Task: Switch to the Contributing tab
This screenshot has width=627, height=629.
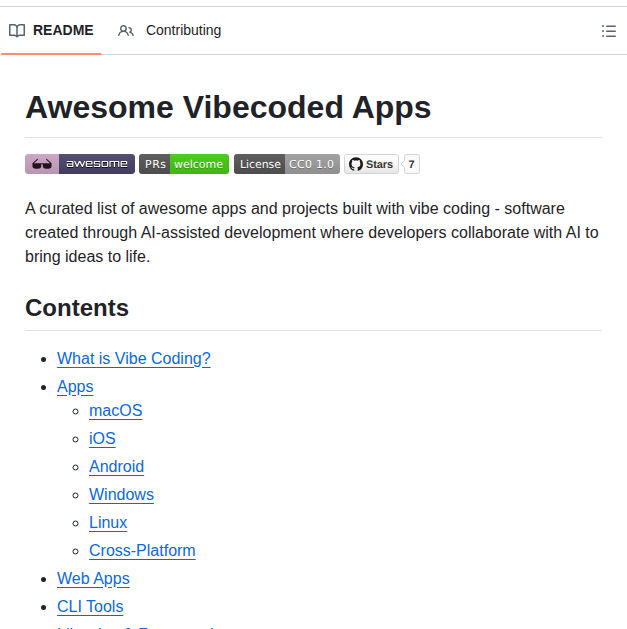Action: click(170, 30)
